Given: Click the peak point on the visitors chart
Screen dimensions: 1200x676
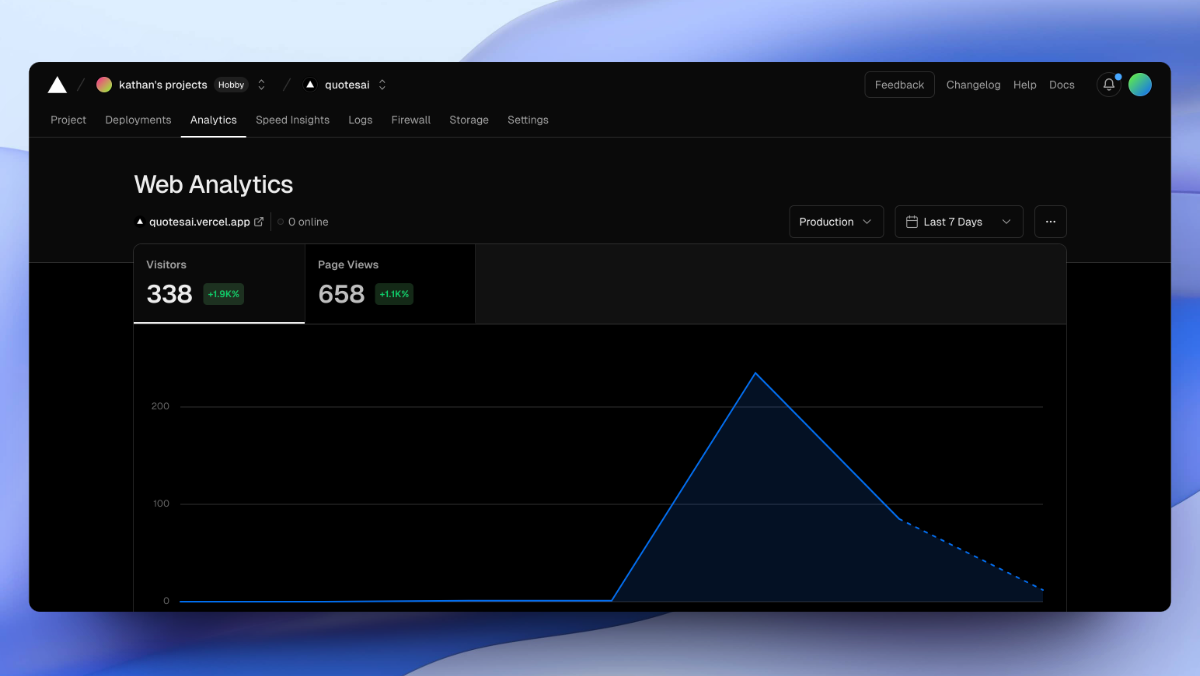Looking at the screenshot, I should pos(757,374).
